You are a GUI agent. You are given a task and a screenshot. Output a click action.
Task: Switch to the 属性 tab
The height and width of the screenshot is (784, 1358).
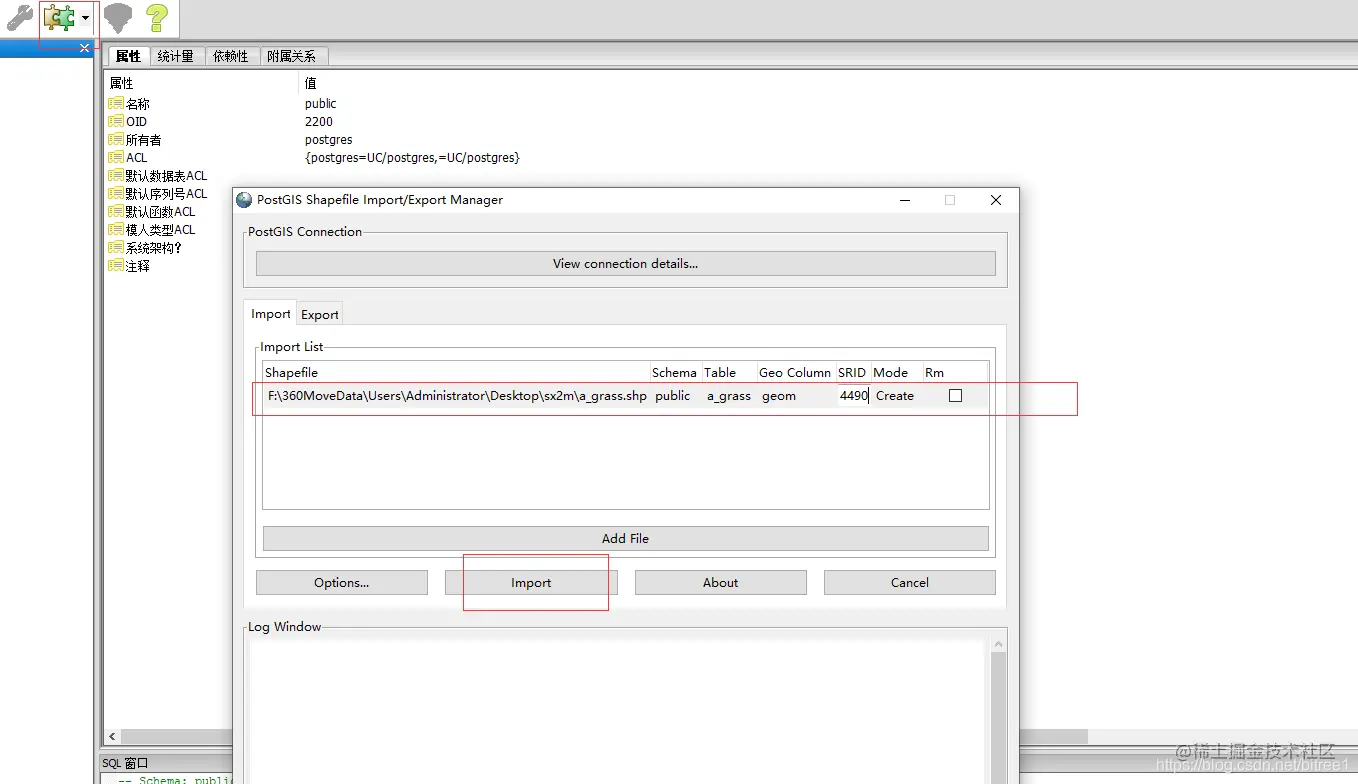pyautogui.click(x=128, y=56)
